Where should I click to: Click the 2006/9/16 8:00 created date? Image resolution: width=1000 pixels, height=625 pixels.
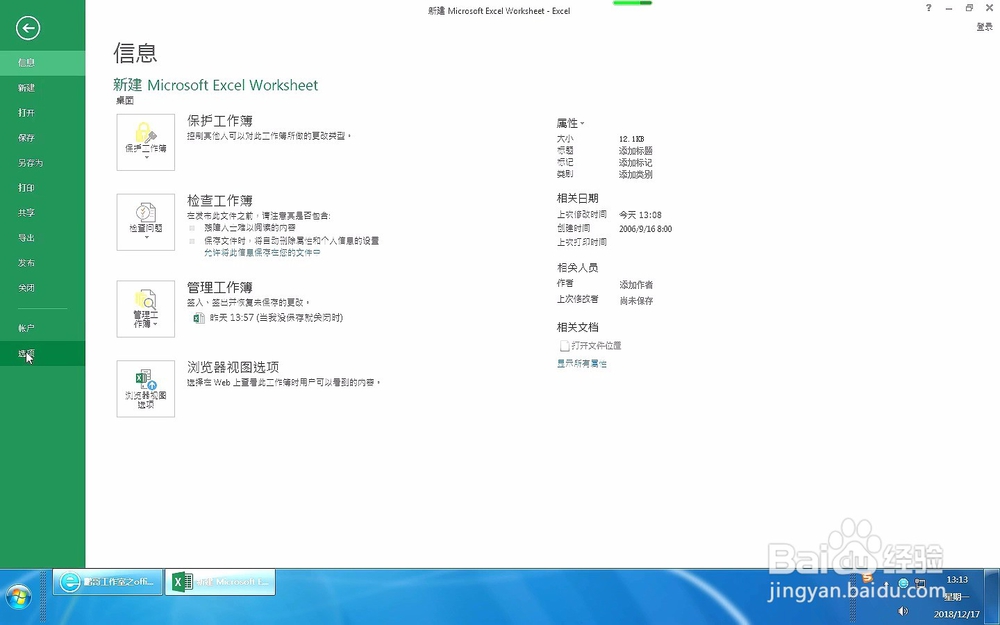(x=645, y=228)
